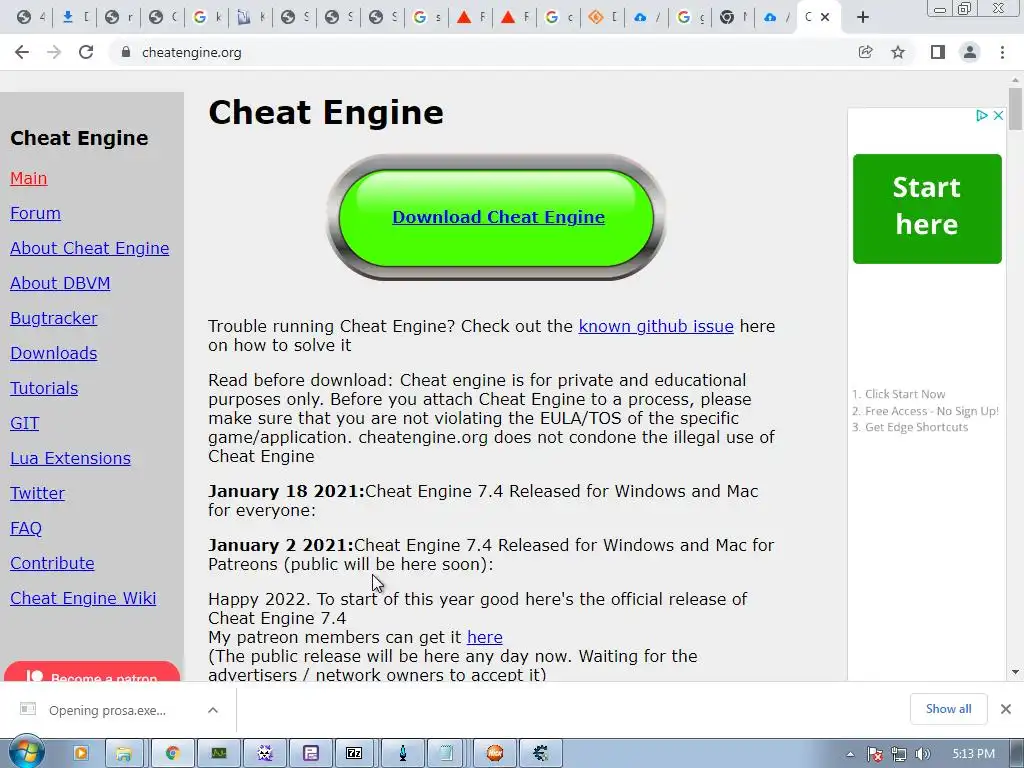Go back using the browser back arrow

(x=22, y=52)
